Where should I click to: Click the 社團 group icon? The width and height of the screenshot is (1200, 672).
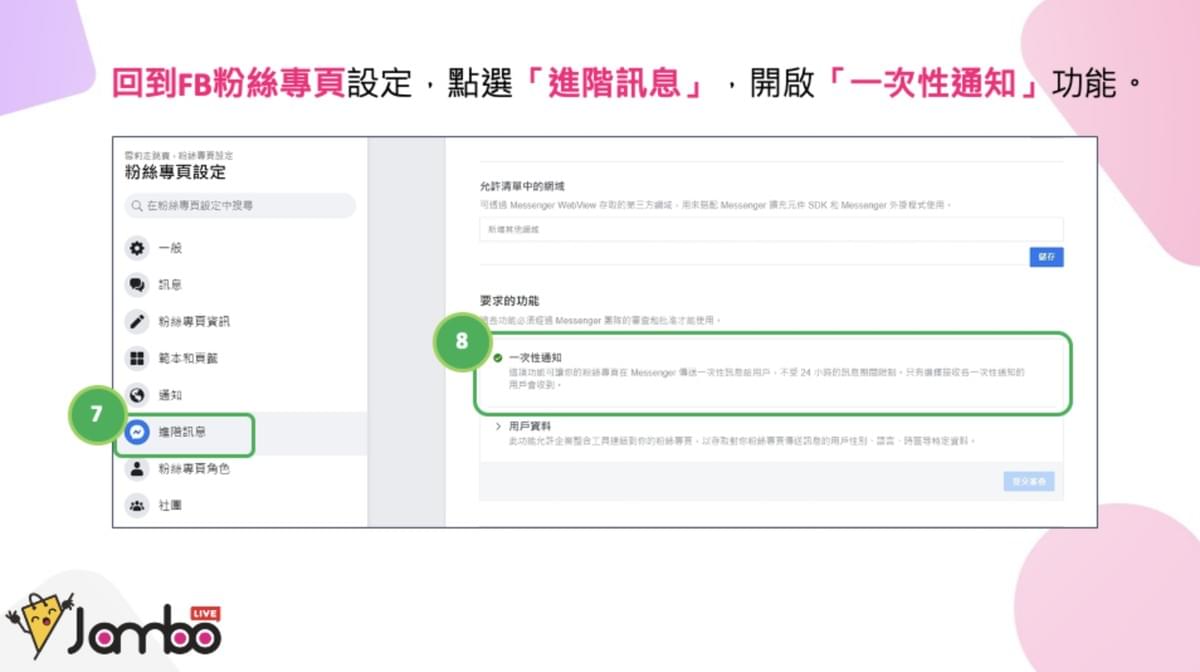137,505
